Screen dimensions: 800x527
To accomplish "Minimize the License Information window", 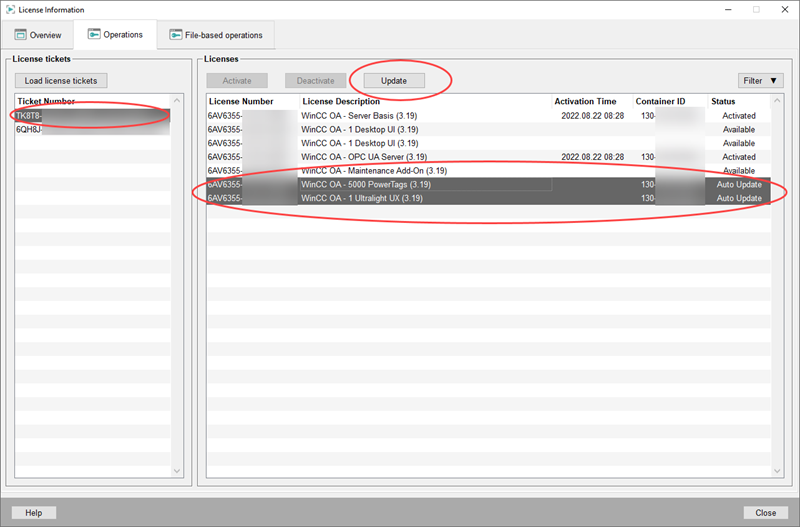I will [728, 10].
